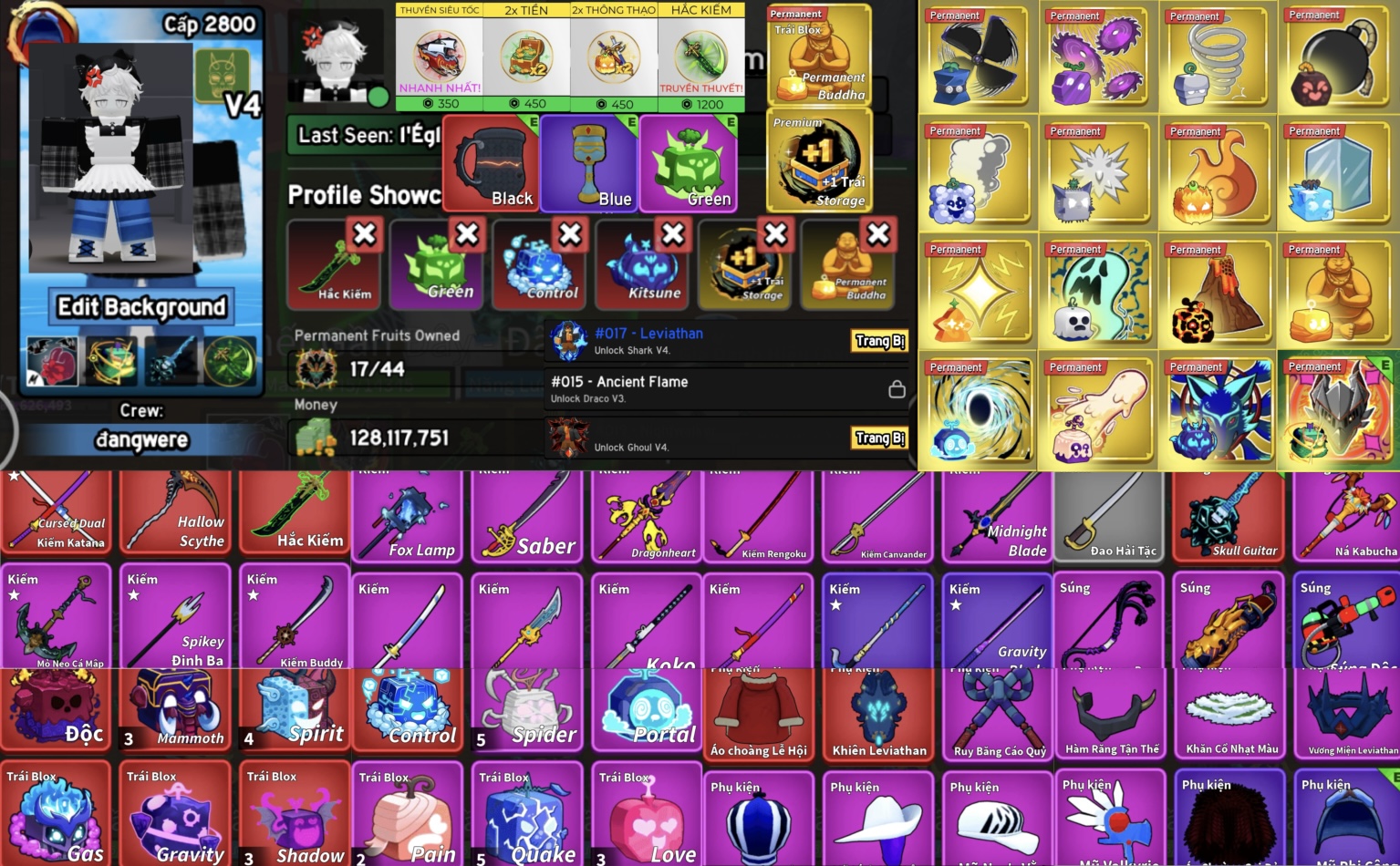Remove Kitsune from the showcase
Image resolution: width=1400 pixels, height=866 pixels.
673,234
